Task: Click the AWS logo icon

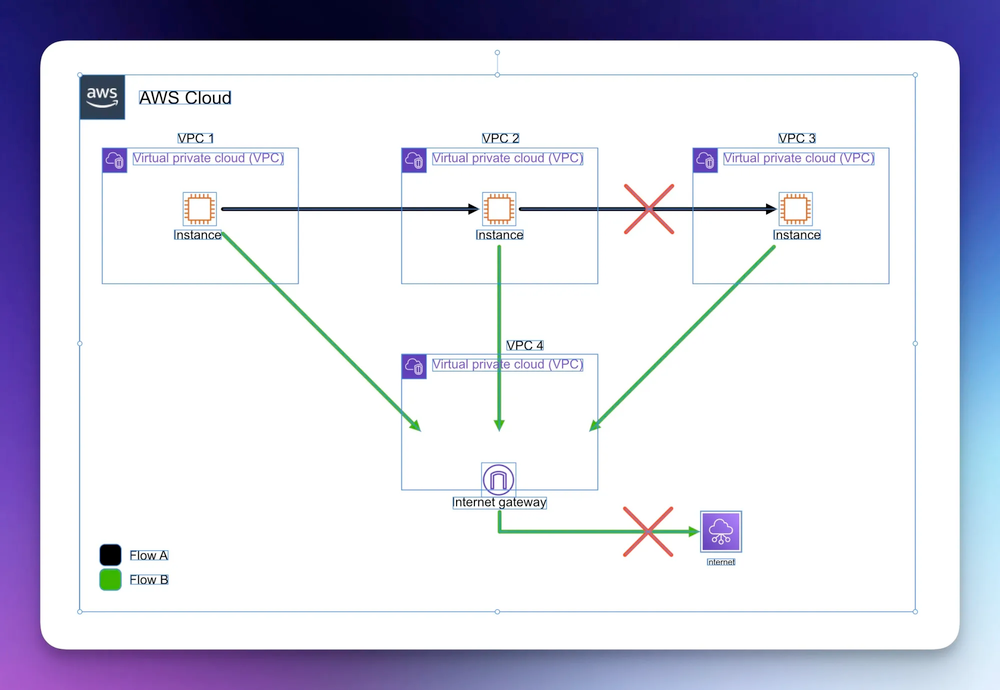Action: (102, 97)
